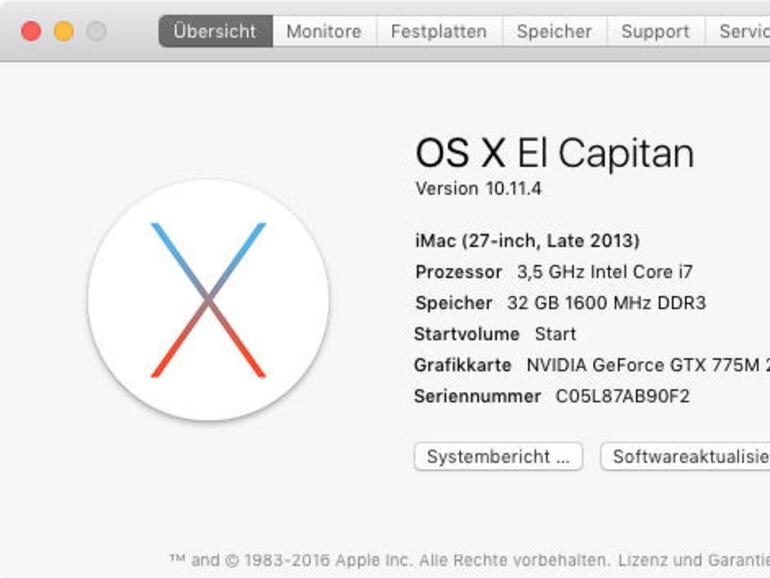
Task: Click the serial number C05L87AB90F2
Action: click(x=622, y=396)
